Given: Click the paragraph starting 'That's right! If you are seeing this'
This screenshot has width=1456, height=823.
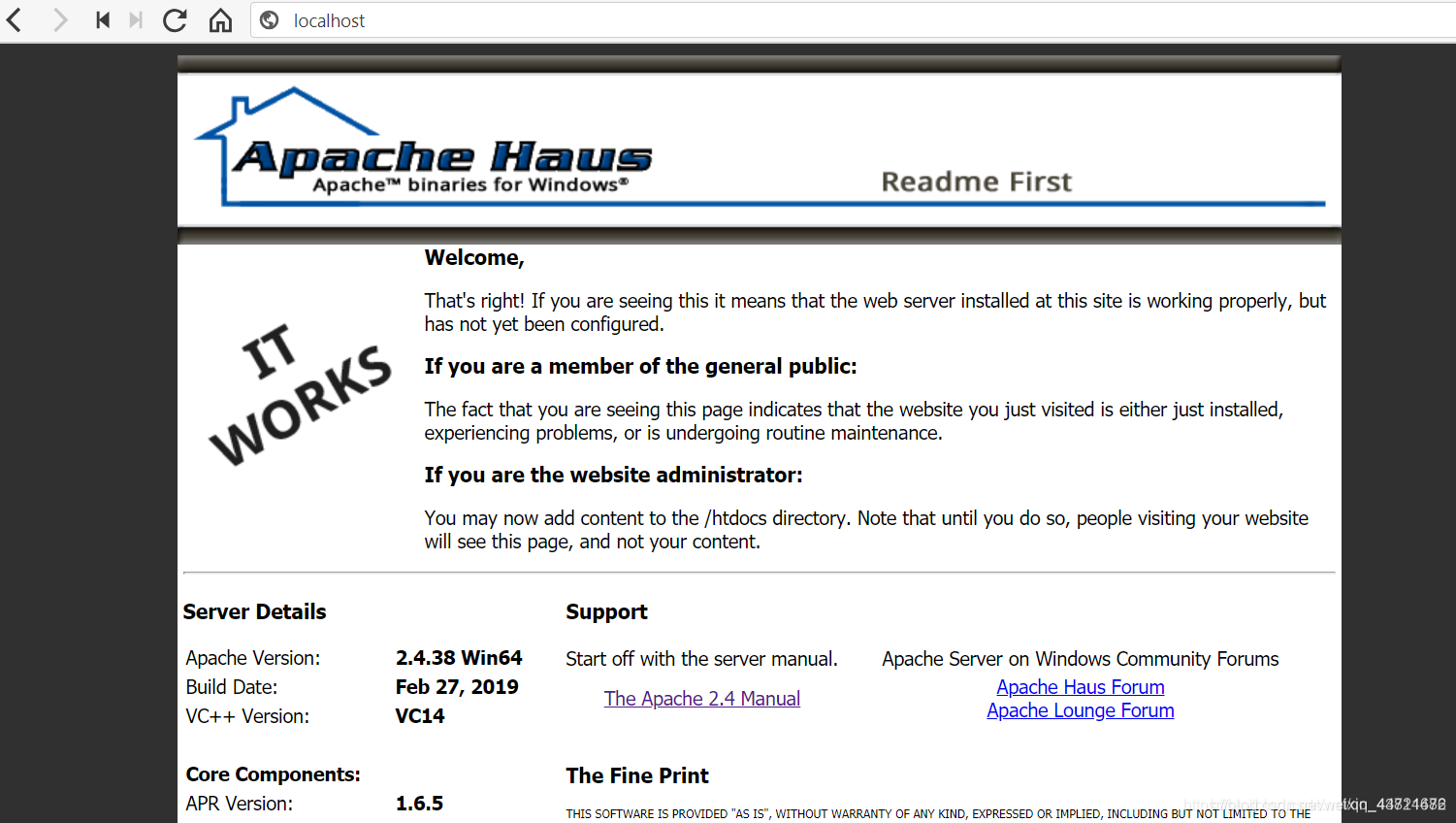Looking at the screenshot, I should click(875, 313).
